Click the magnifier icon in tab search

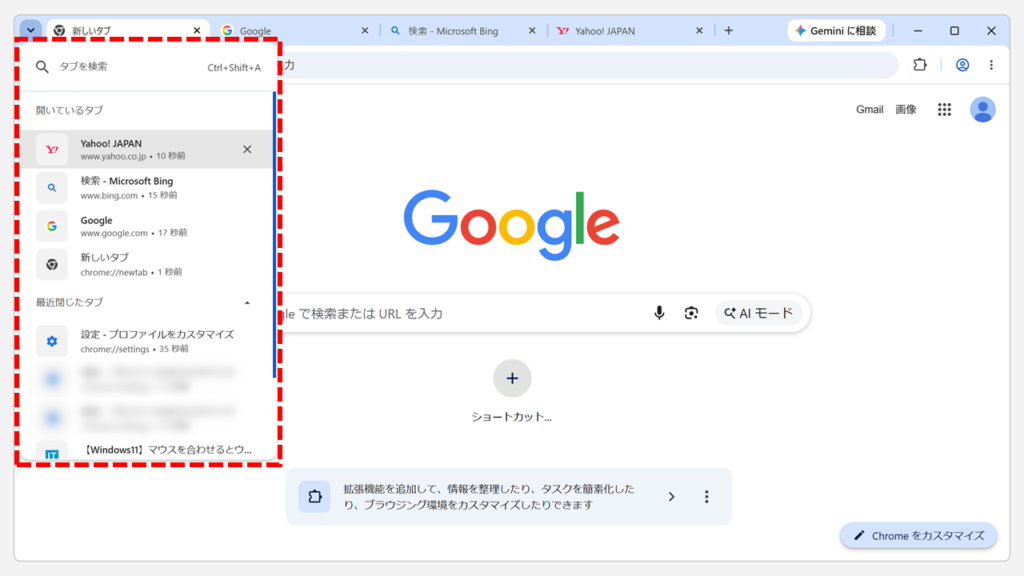(x=42, y=67)
